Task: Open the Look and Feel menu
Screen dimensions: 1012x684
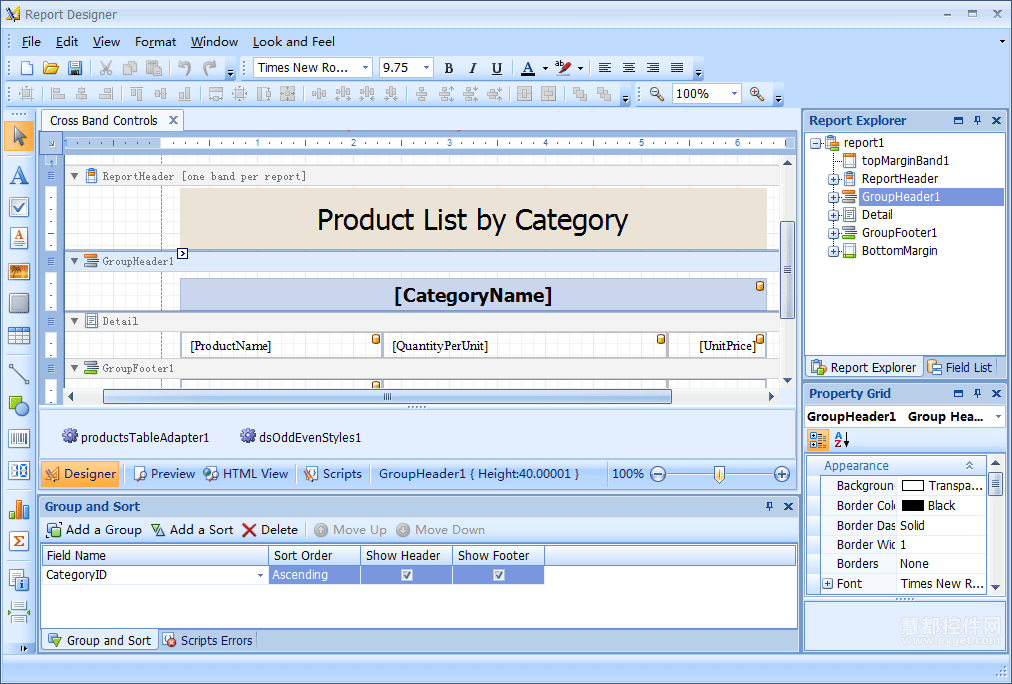Action: [x=294, y=42]
